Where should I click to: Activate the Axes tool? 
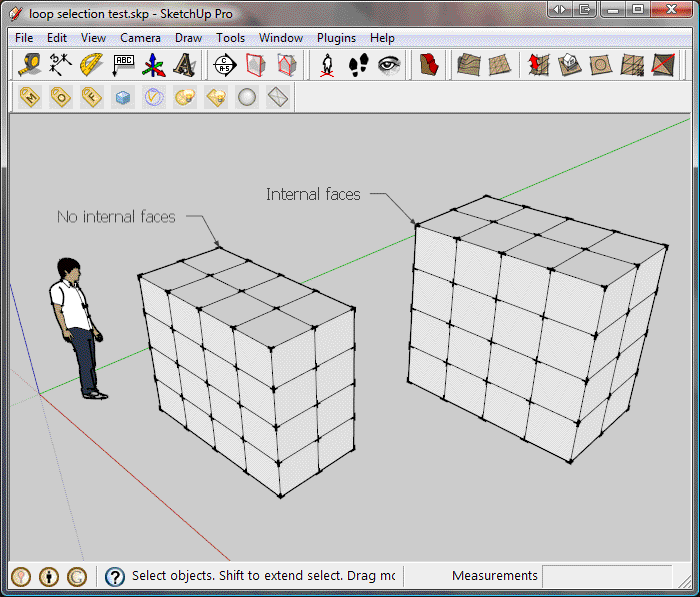tap(154, 65)
